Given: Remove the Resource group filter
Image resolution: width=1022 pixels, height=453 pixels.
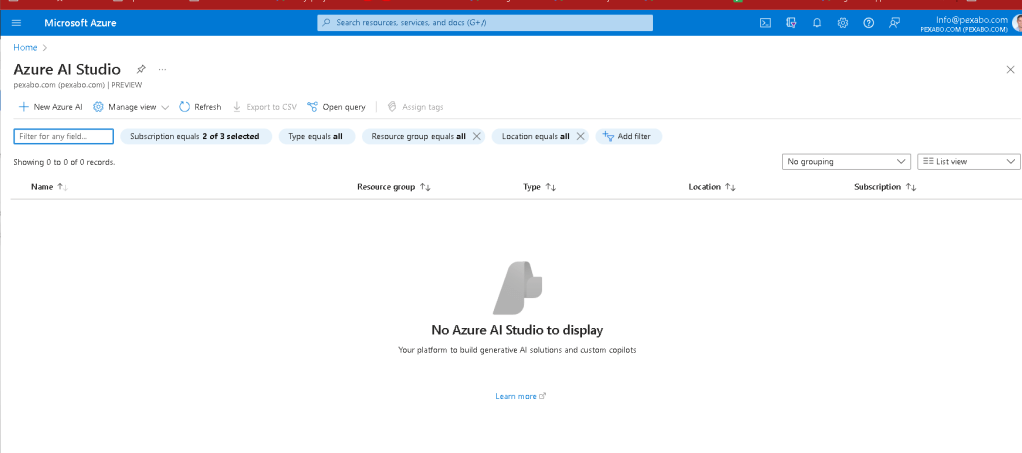Looking at the screenshot, I should point(476,136).
